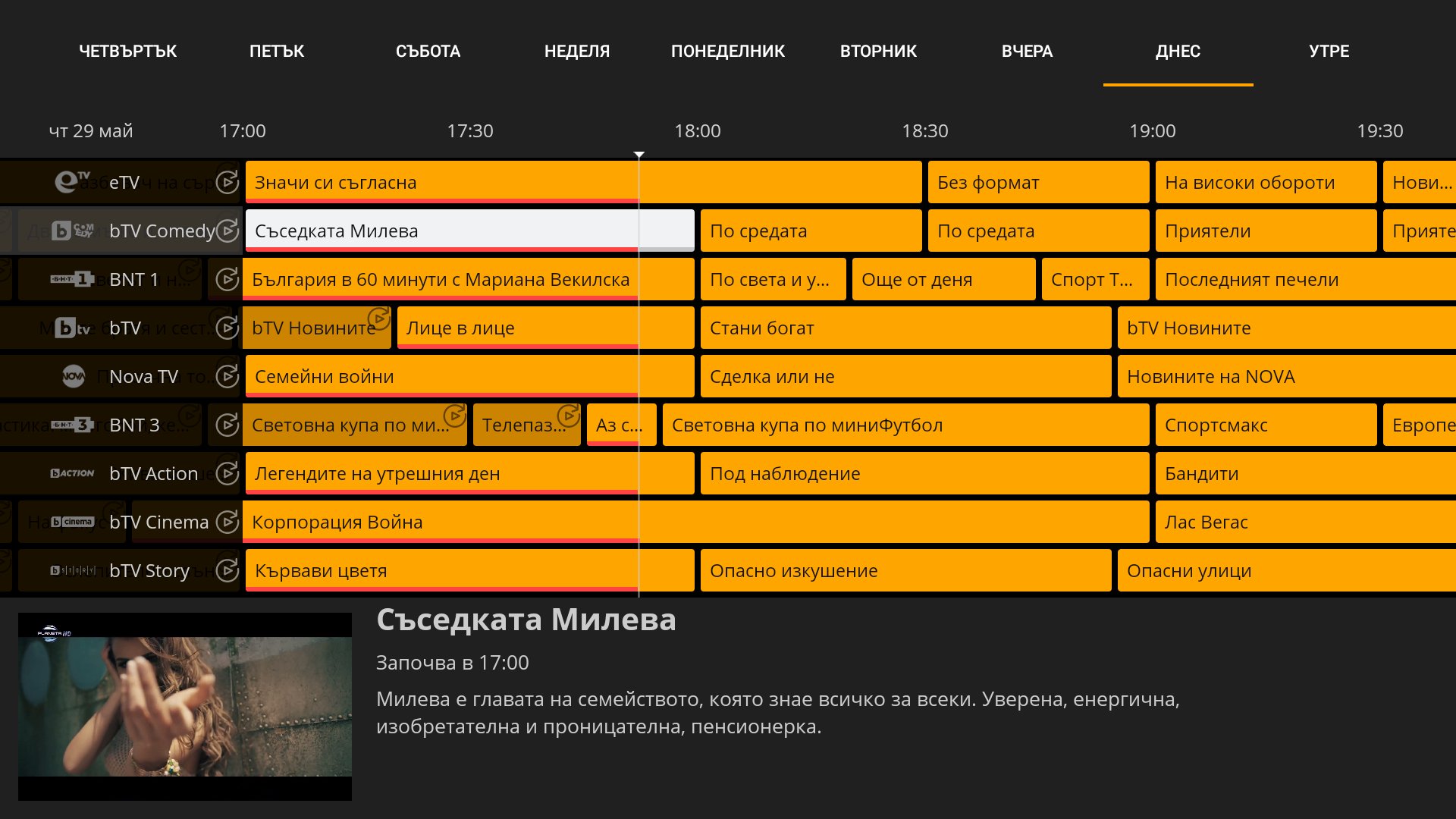Image resolution: width=1456 pixels, height=819 pixels.
Task: Click the replay icon beside bTV Comedy
Action: pos(227,231)
